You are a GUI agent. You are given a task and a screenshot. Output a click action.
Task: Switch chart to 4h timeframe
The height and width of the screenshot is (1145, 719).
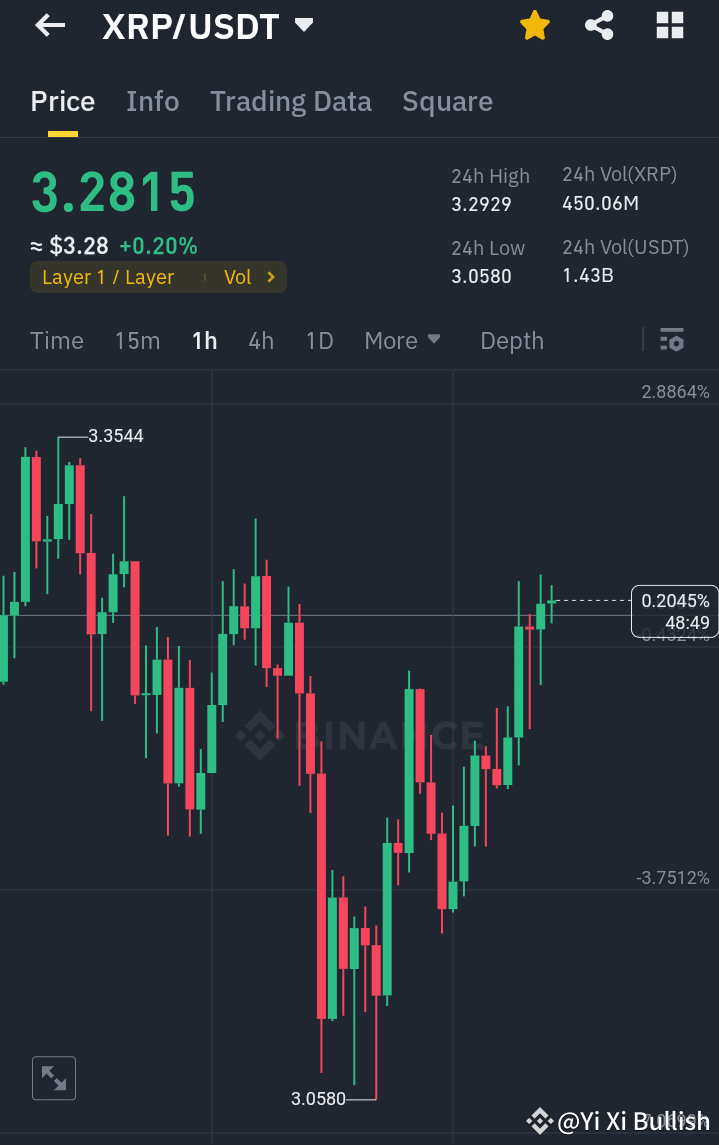click(x=260, y=340)
